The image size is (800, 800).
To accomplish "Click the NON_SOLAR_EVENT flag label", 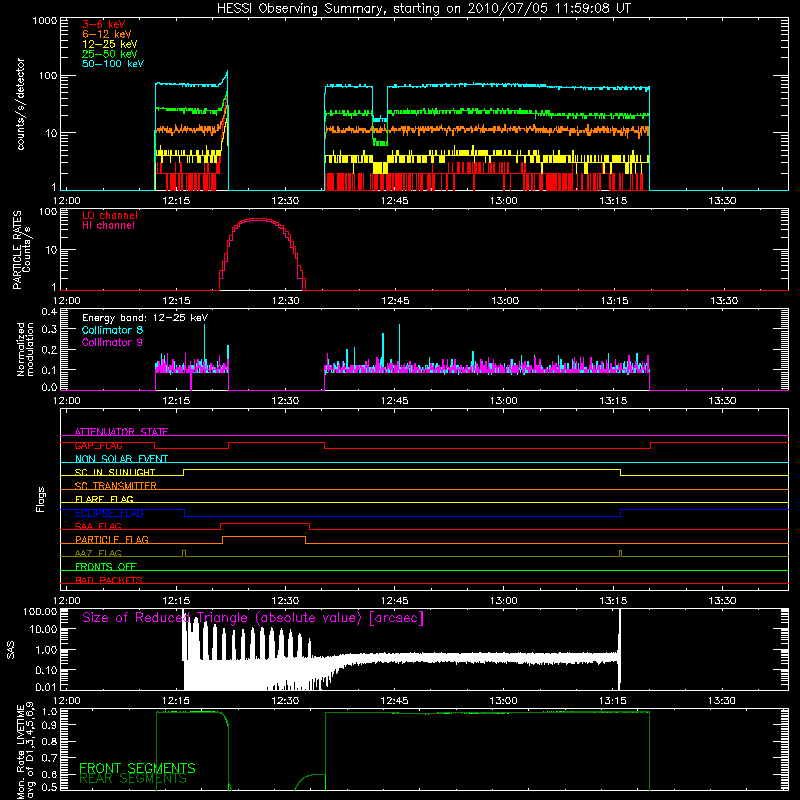I will coord(121,459).
